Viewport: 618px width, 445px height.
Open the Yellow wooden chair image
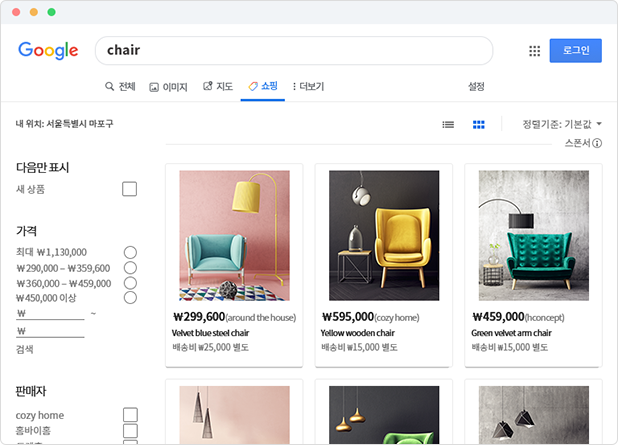tap(384, 235)
